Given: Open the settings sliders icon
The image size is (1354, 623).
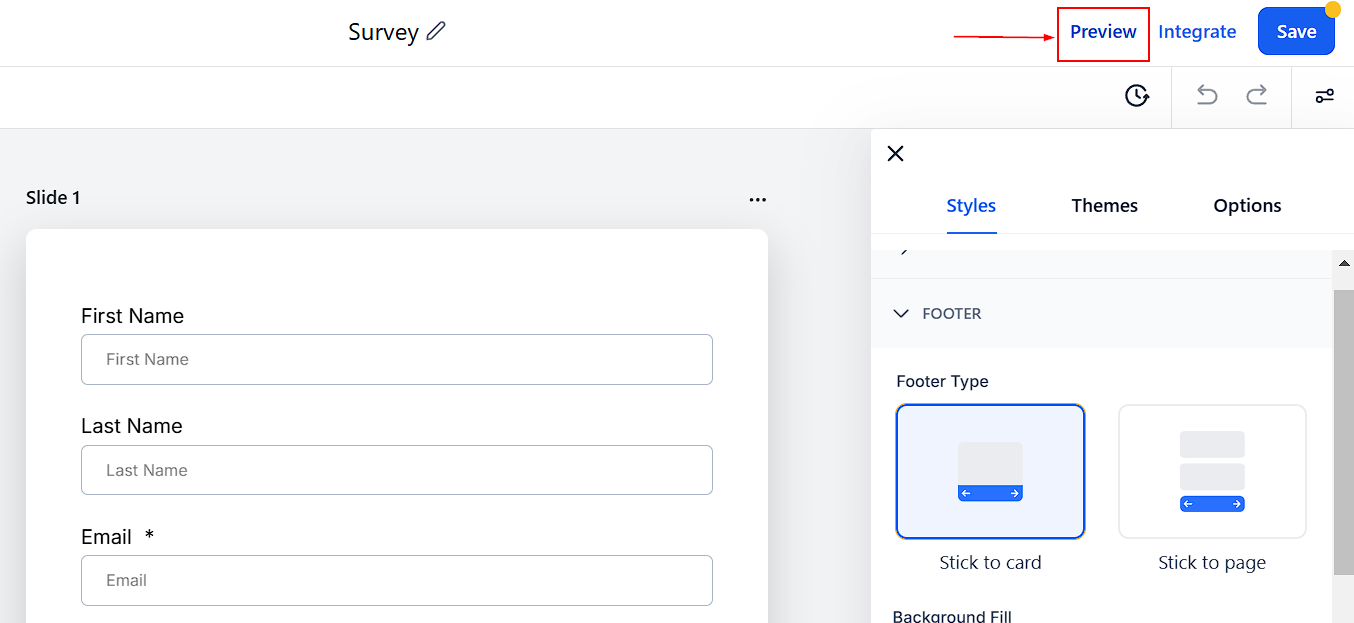Looking at the screenshot, I should coord(1324,96).
